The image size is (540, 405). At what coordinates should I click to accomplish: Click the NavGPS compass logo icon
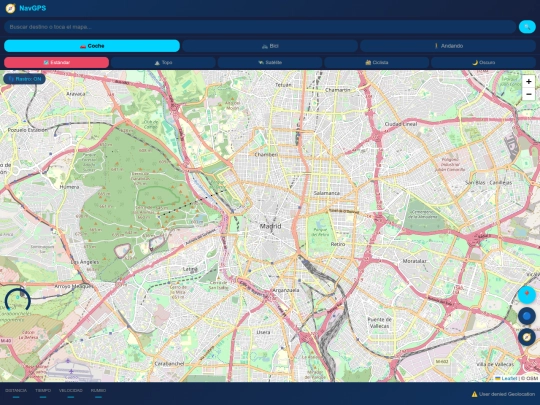click(x=10, y=8)
